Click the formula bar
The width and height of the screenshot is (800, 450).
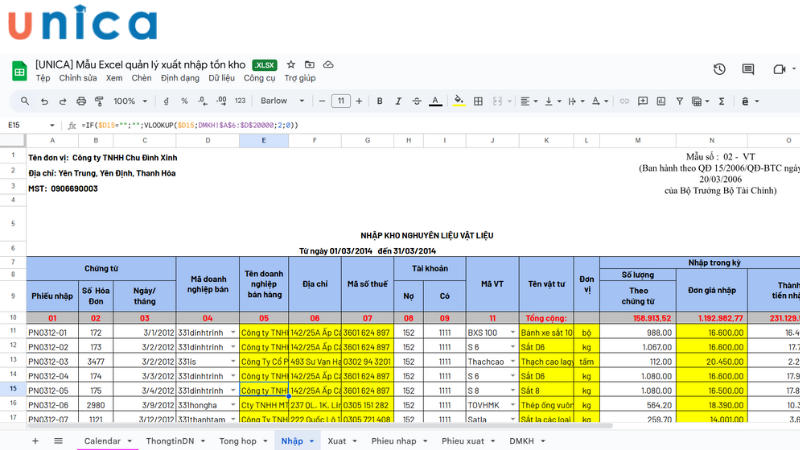[x=439, y=125]
